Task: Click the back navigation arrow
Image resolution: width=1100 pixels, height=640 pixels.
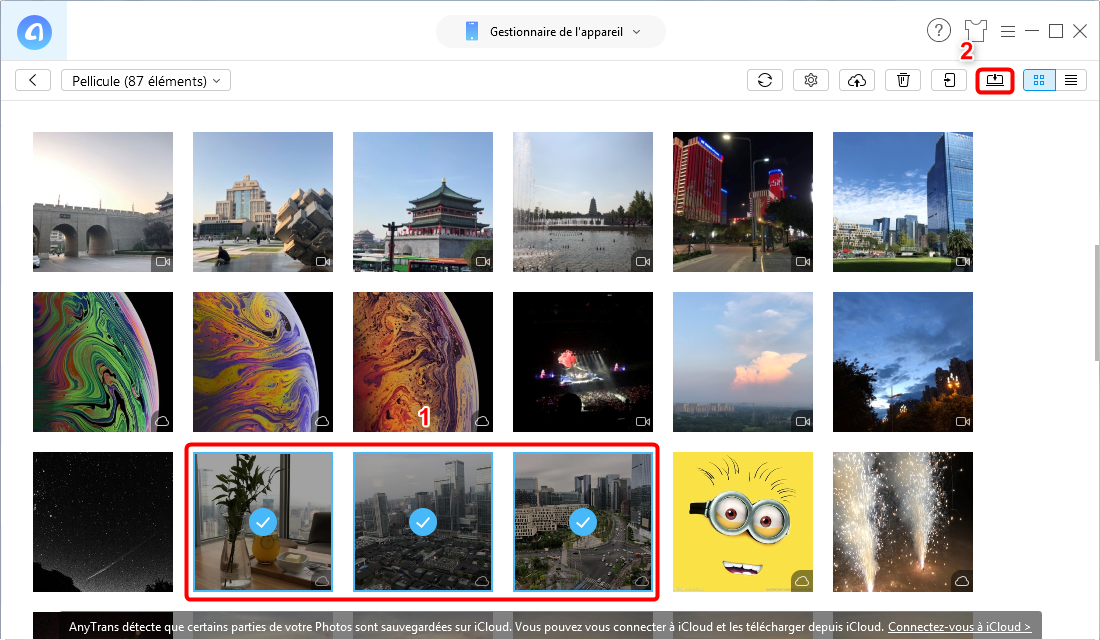Action: (x=33, y=79)
